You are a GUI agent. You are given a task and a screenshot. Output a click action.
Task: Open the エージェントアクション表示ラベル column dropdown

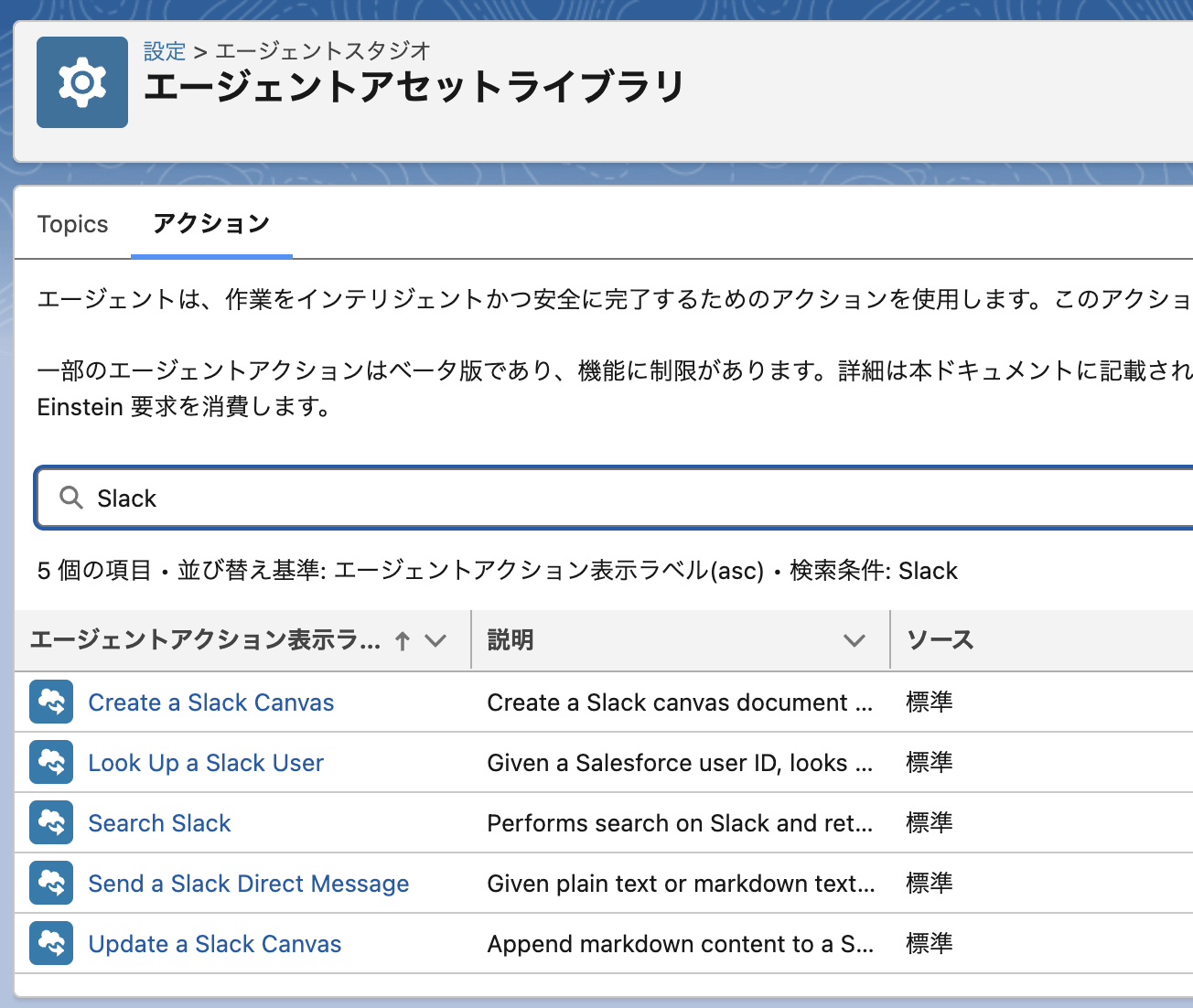pos(435,640)
